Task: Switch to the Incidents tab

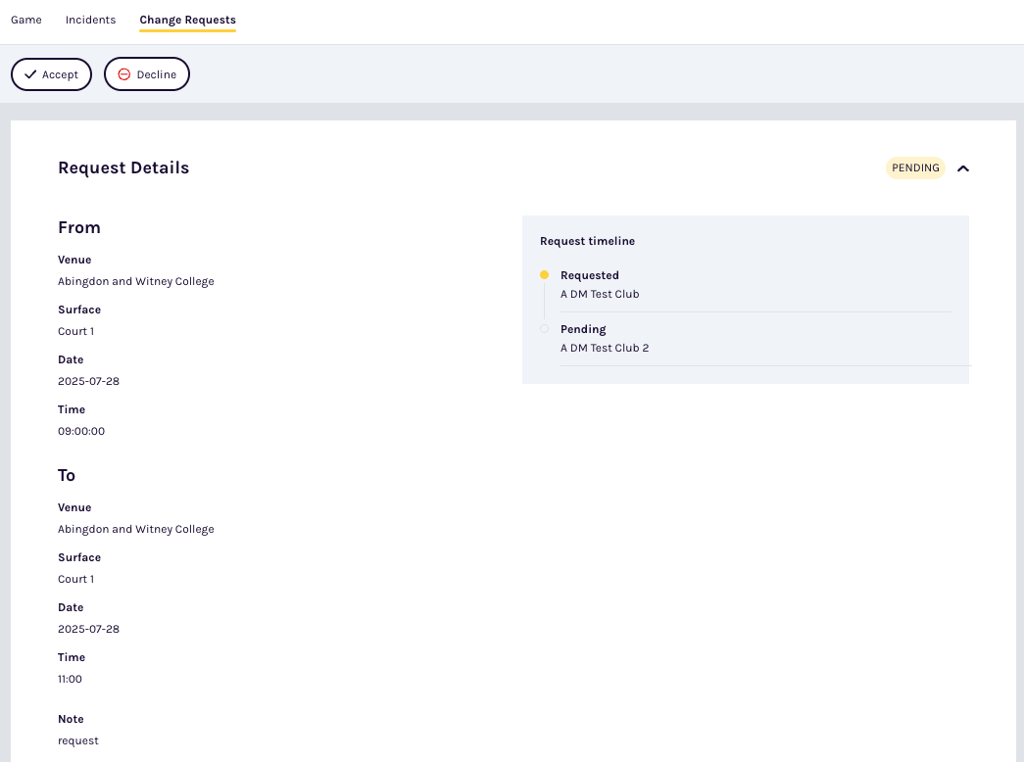Action: 90,20
